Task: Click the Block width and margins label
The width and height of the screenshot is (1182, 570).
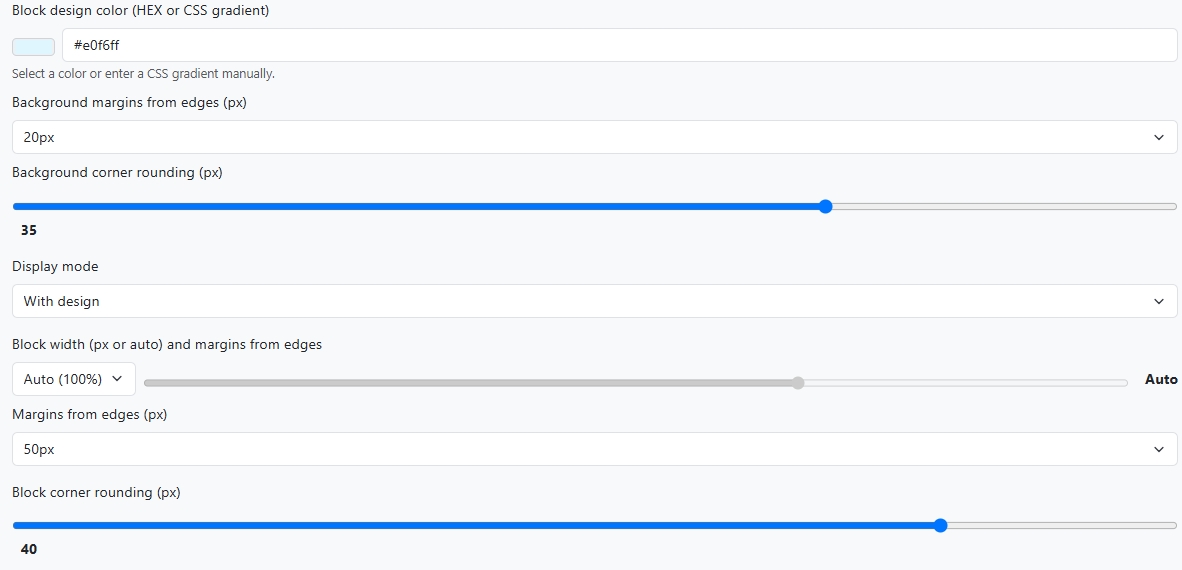Action: 167,344
